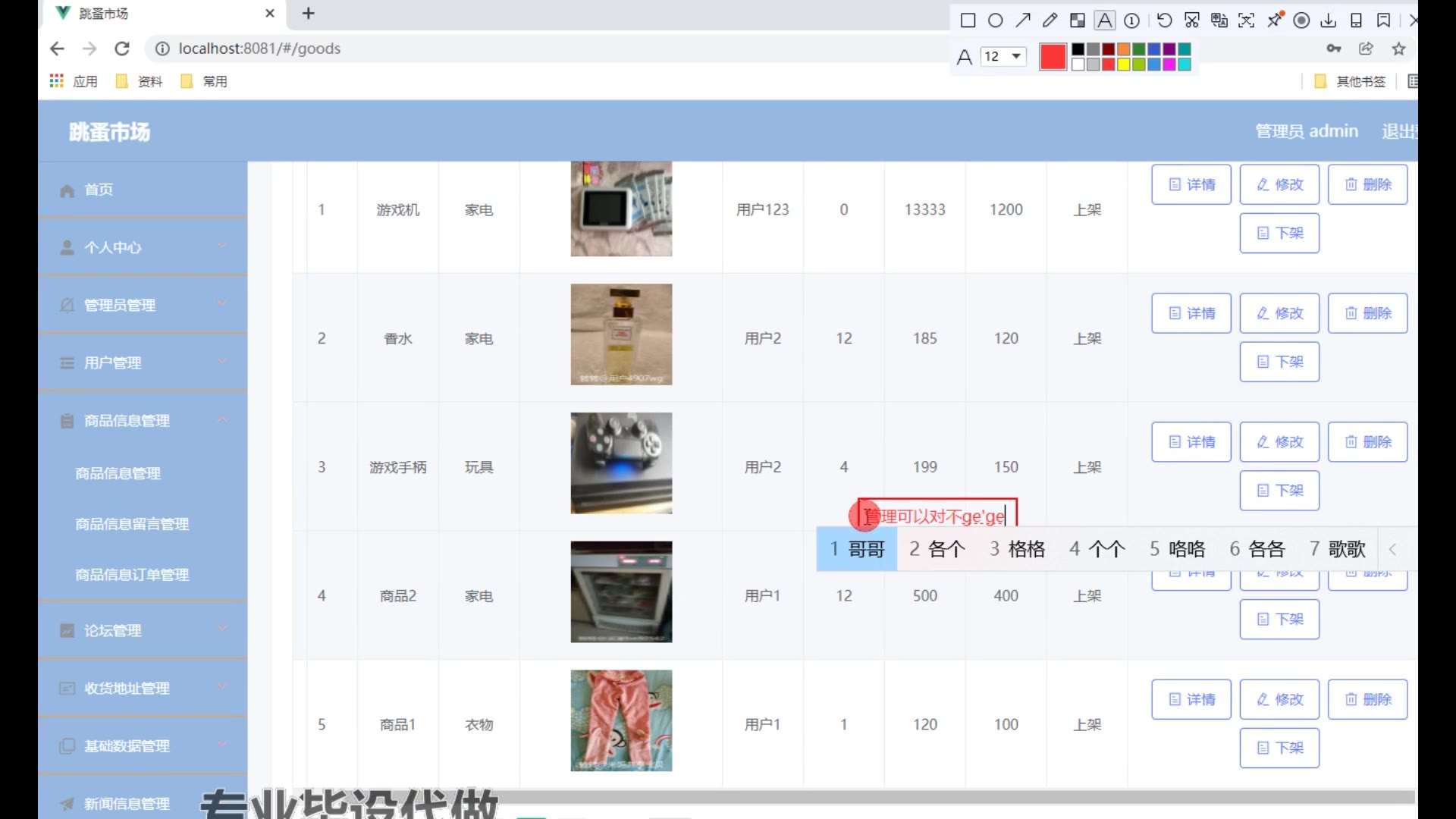Click 详情 button for 游戏机 row
This screenshot has width=1456, height=819.
click(x=1191, y=184)
